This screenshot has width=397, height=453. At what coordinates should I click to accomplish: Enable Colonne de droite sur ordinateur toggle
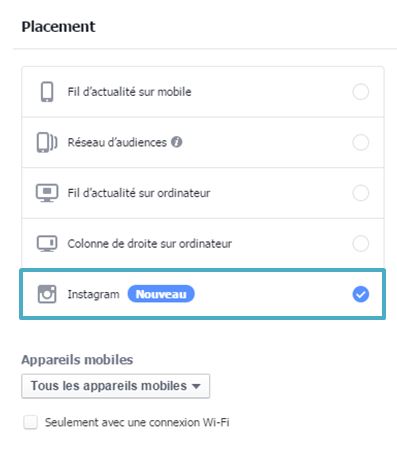click(x=361, y=244)
